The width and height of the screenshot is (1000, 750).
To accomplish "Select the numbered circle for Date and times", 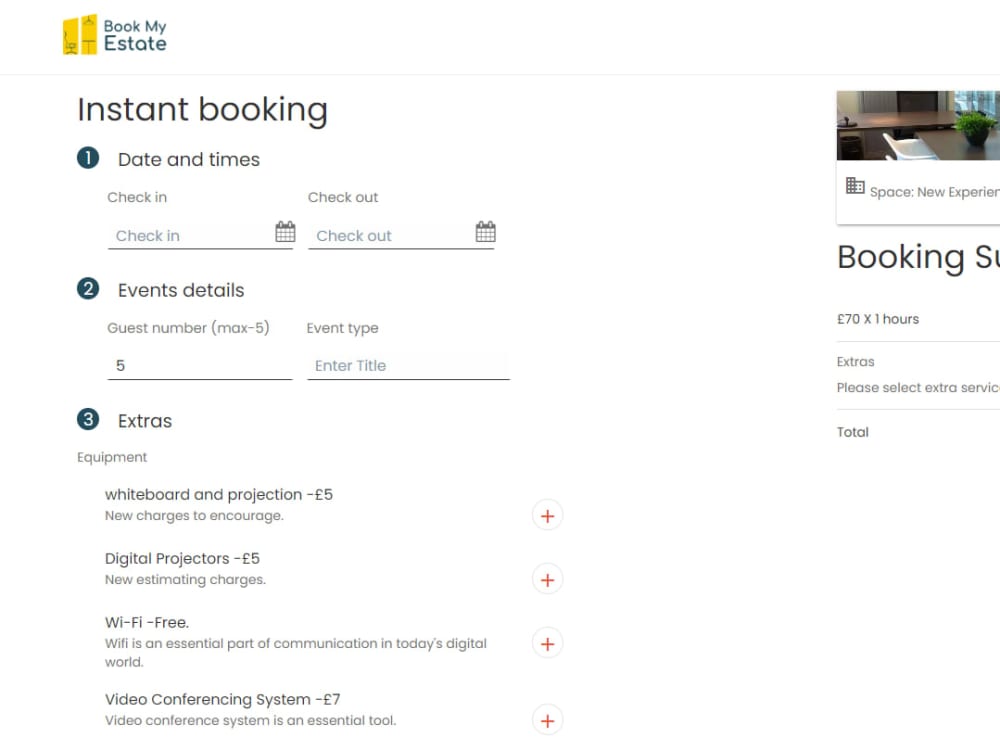I will coord(87,157).
